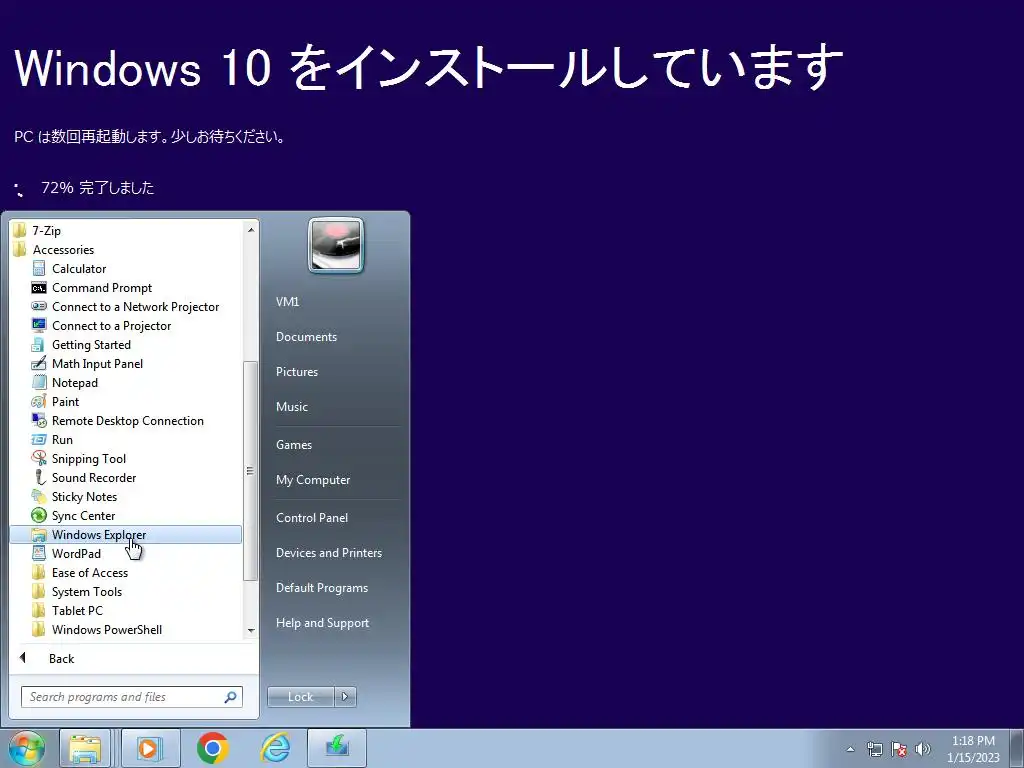Click the programs list scrollbar thumb
This screenshot has height=768, width=1024.
click(250, 470)
